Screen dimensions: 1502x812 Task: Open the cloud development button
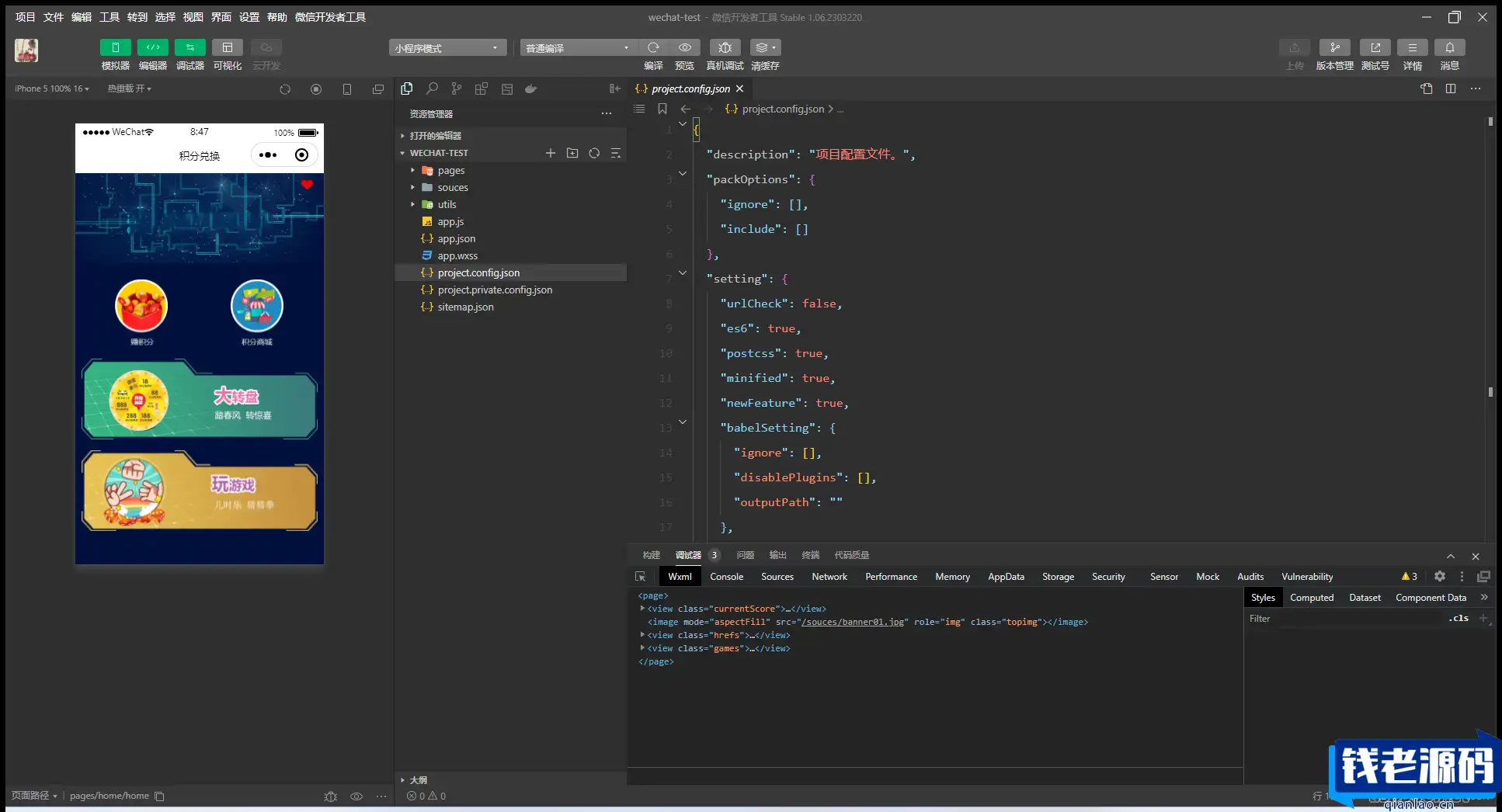(x=266, y=47)
